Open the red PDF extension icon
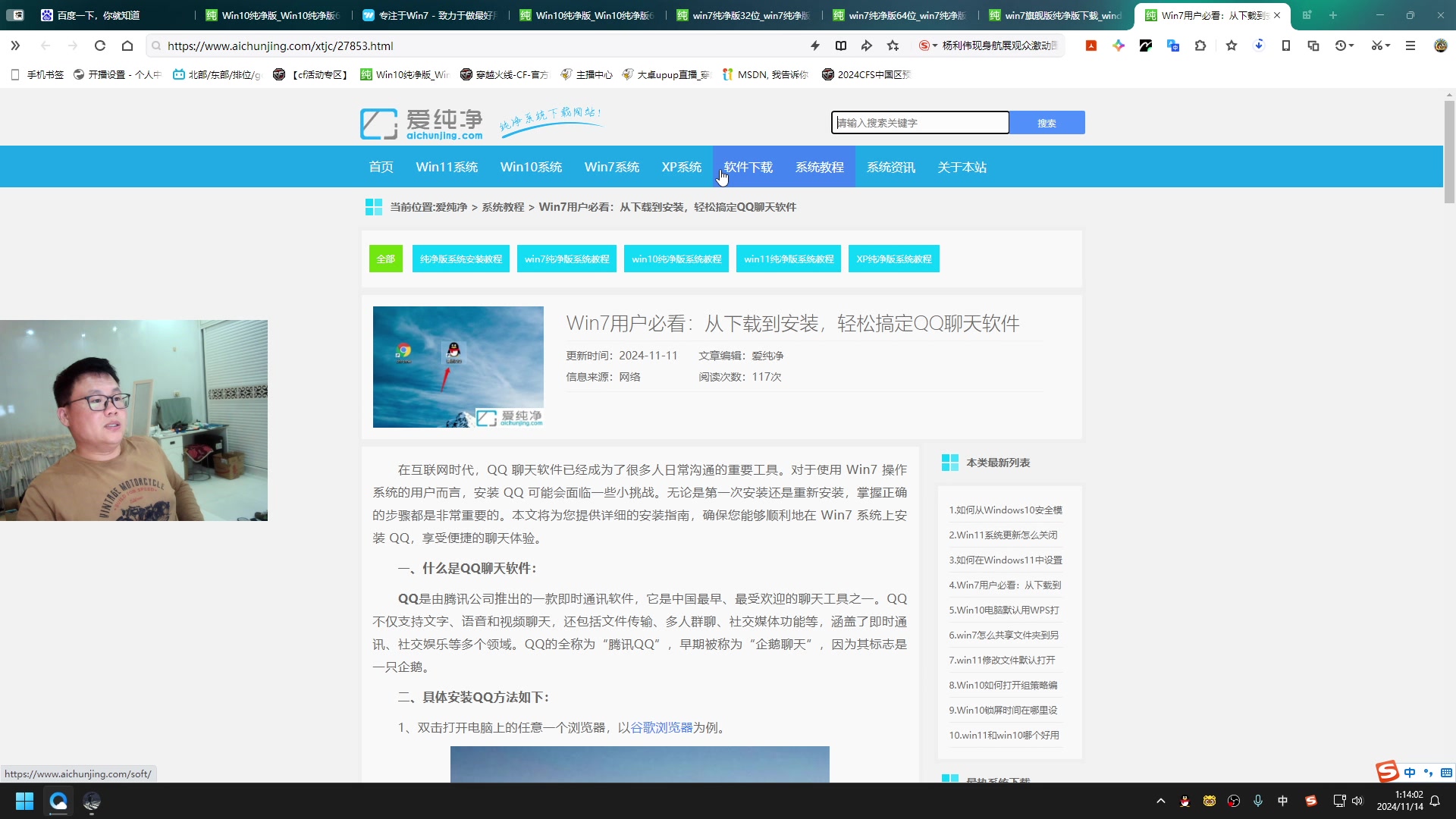The height and width of the screenshot is (819, 1456). pos(1091,45)
